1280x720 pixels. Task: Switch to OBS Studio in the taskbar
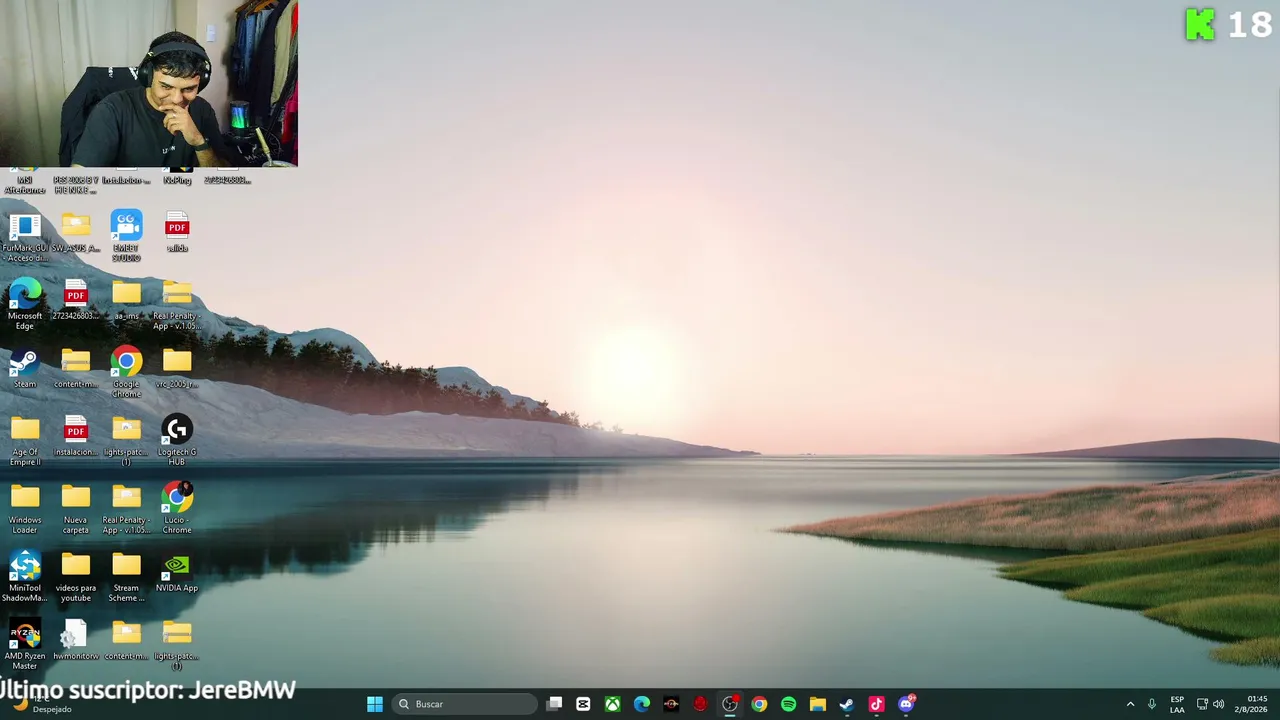click(730, 704)
